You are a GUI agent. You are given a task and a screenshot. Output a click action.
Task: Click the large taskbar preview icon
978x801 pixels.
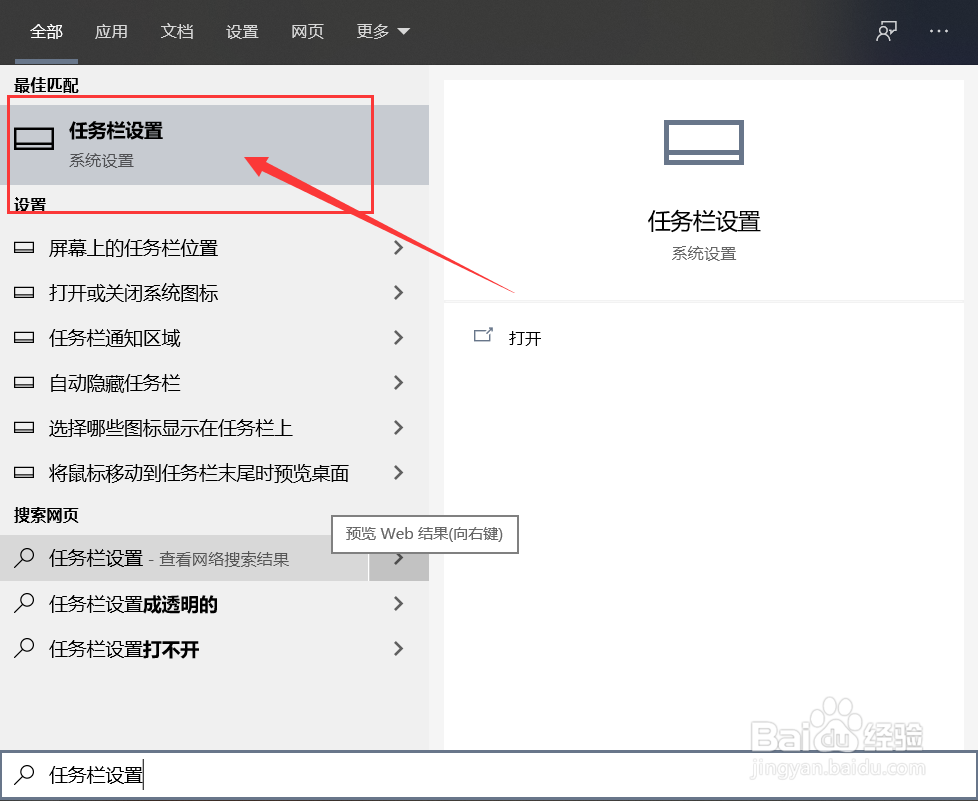(703, 142)
